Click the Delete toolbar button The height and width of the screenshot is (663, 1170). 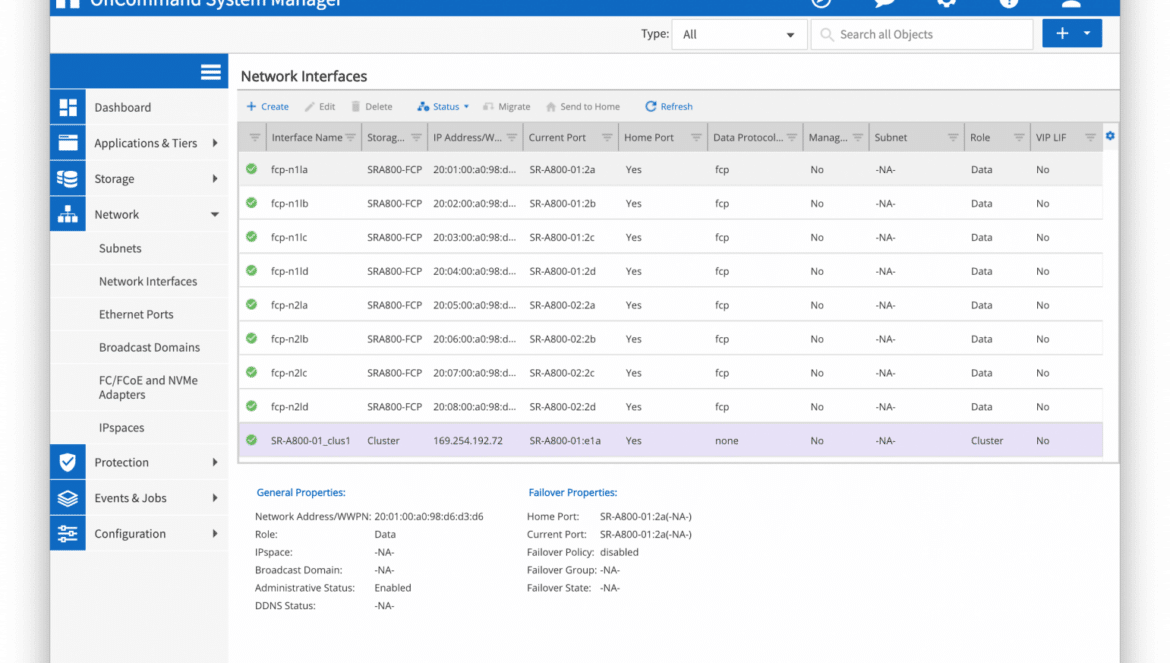372,107
